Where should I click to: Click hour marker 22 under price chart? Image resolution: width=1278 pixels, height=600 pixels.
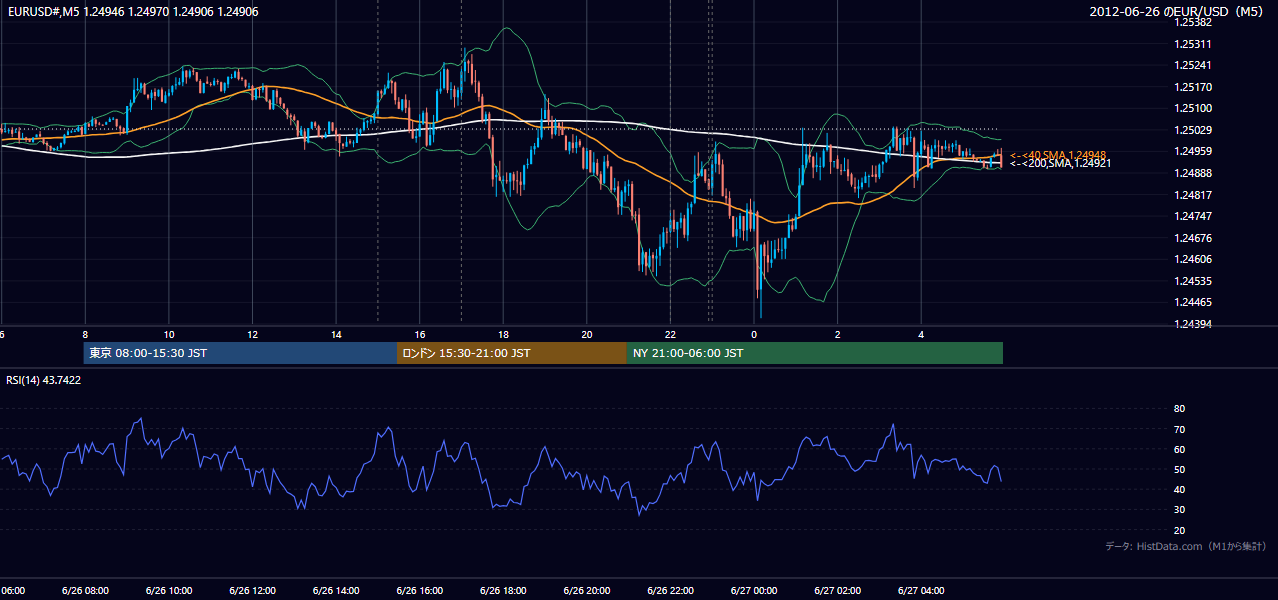[671, 335]
